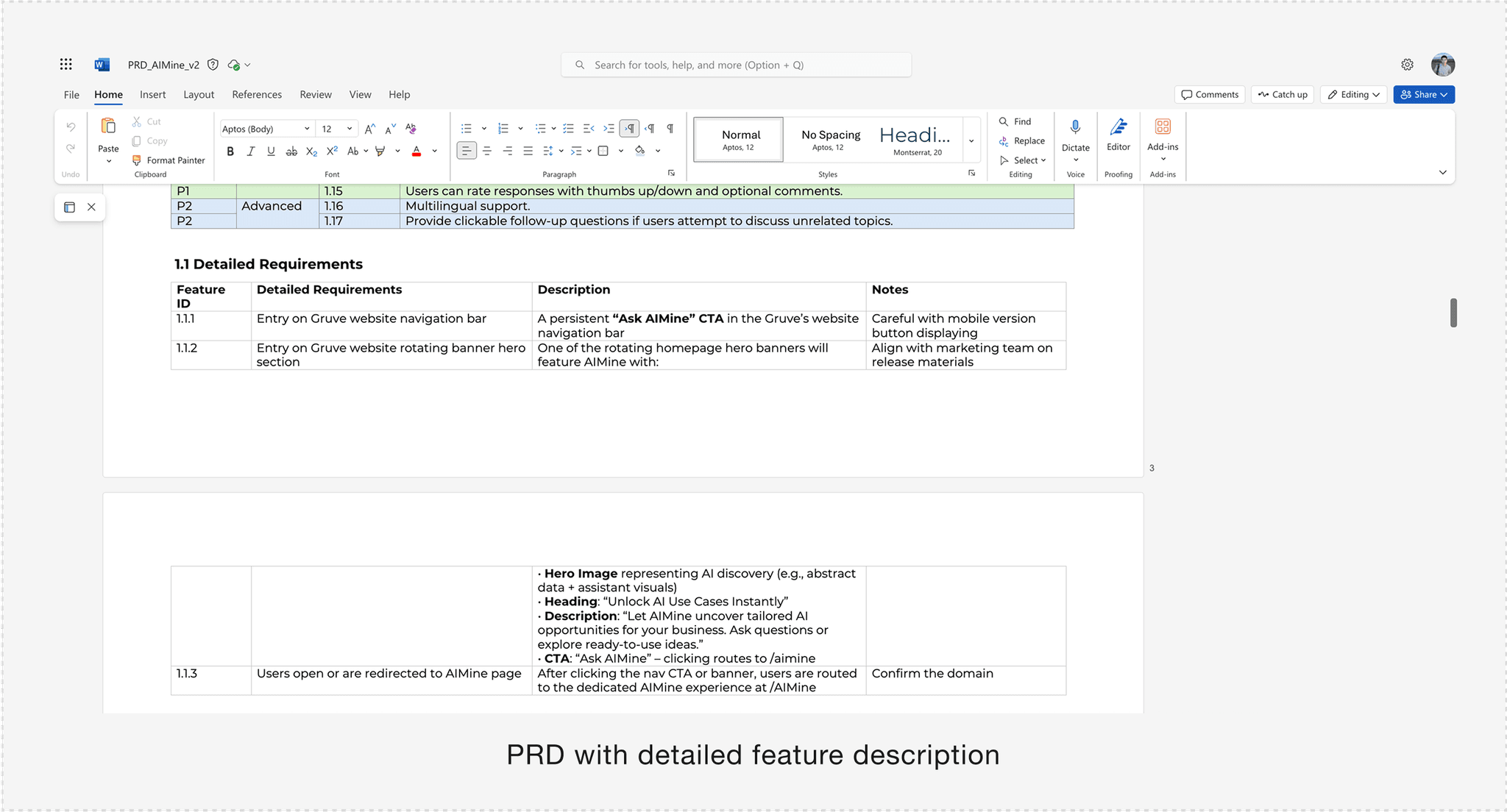Image resolution: width=1507 pixels, height=812 pixels.
Task: Open the font name dropdown
Action: (307, 129)
